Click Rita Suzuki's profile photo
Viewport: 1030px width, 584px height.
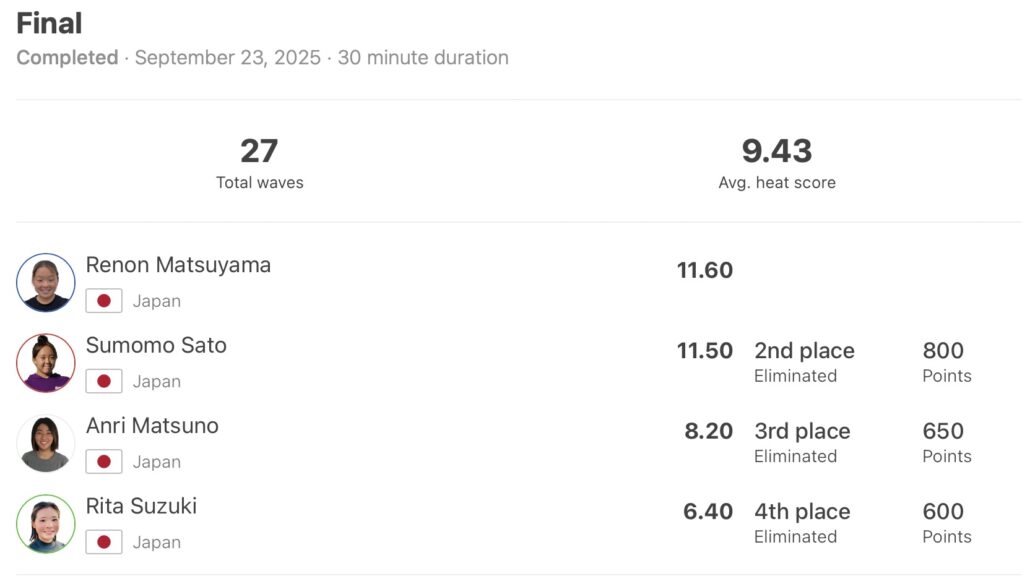click(46, 523)
